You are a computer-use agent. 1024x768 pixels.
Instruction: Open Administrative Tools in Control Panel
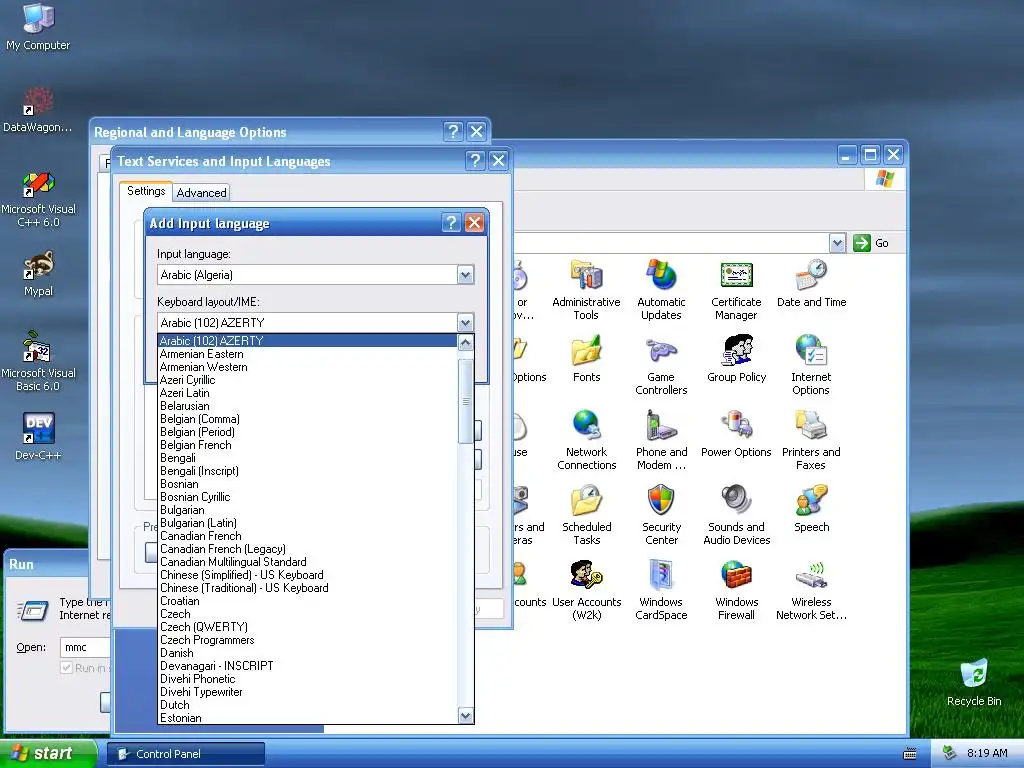click(586, 289)
